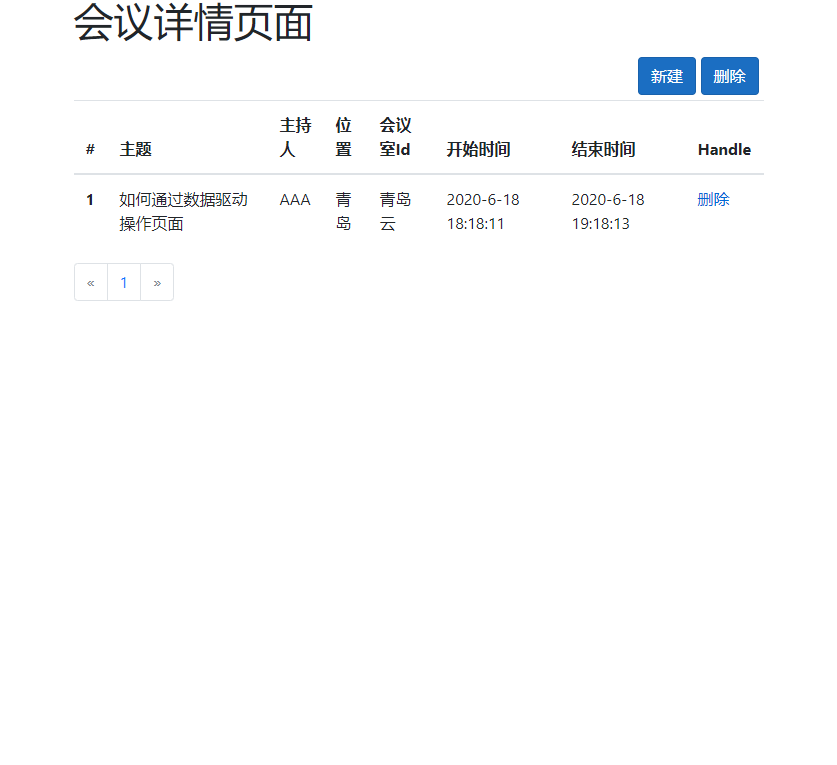
Task: Click the blue 删除 button beside 新建
Action: (730, 76)
